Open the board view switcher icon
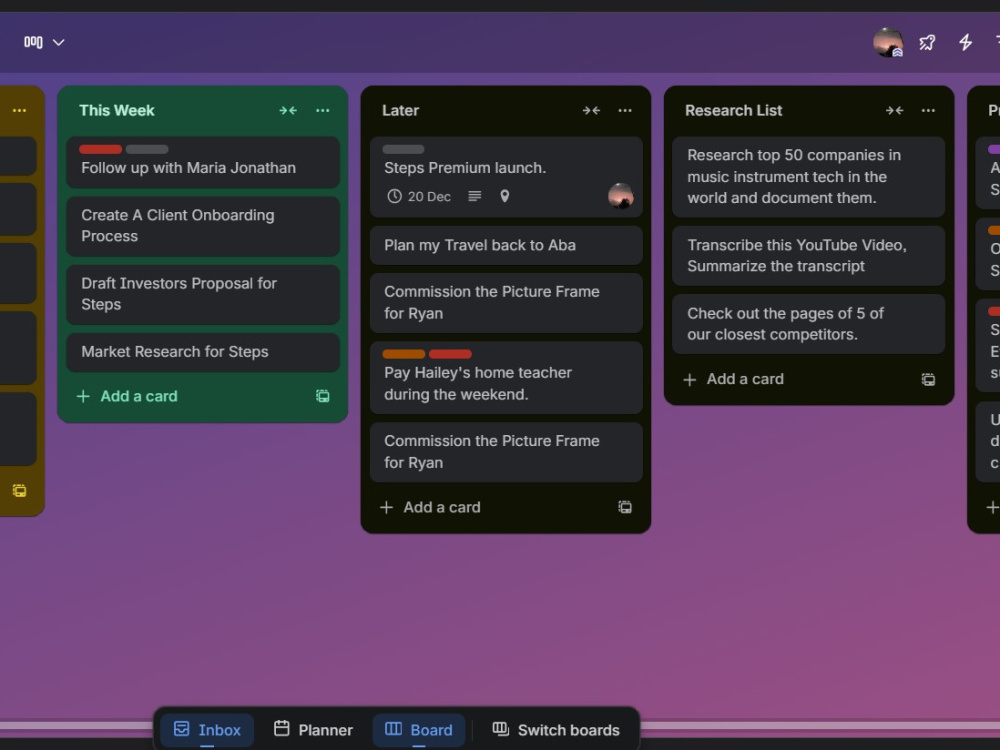The height and width of the screenshot is (750, 1000). (x=33, y=42)
